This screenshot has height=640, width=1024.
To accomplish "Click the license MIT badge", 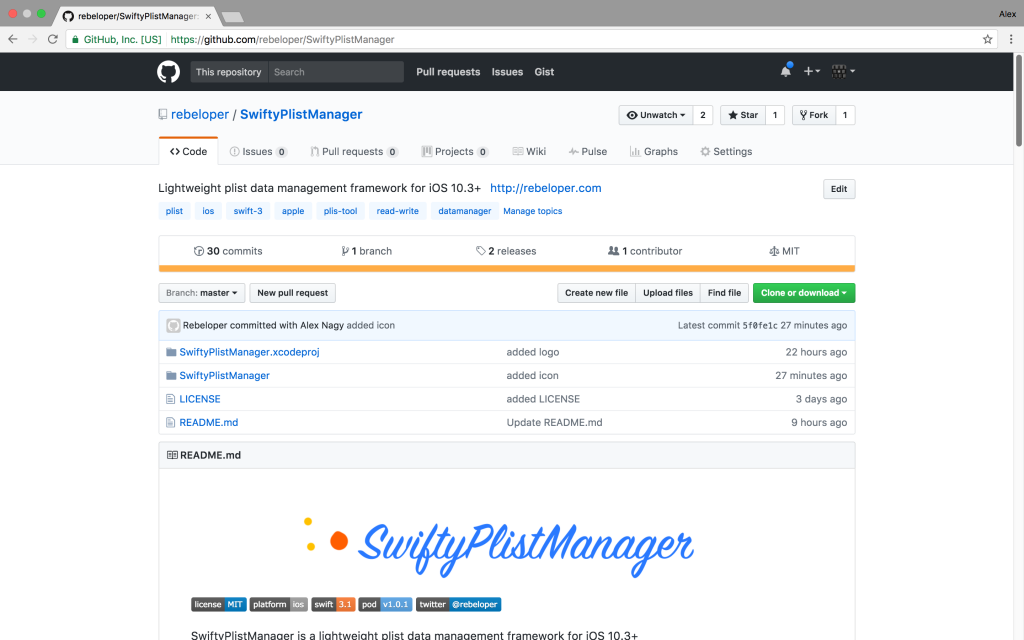I will (x=219, y=604).
